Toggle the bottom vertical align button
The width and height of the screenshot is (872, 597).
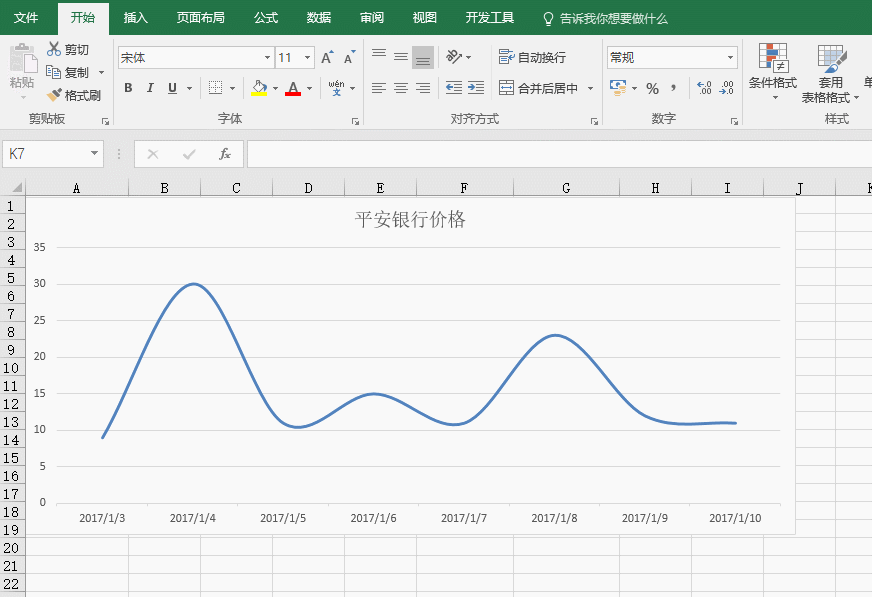423,57
